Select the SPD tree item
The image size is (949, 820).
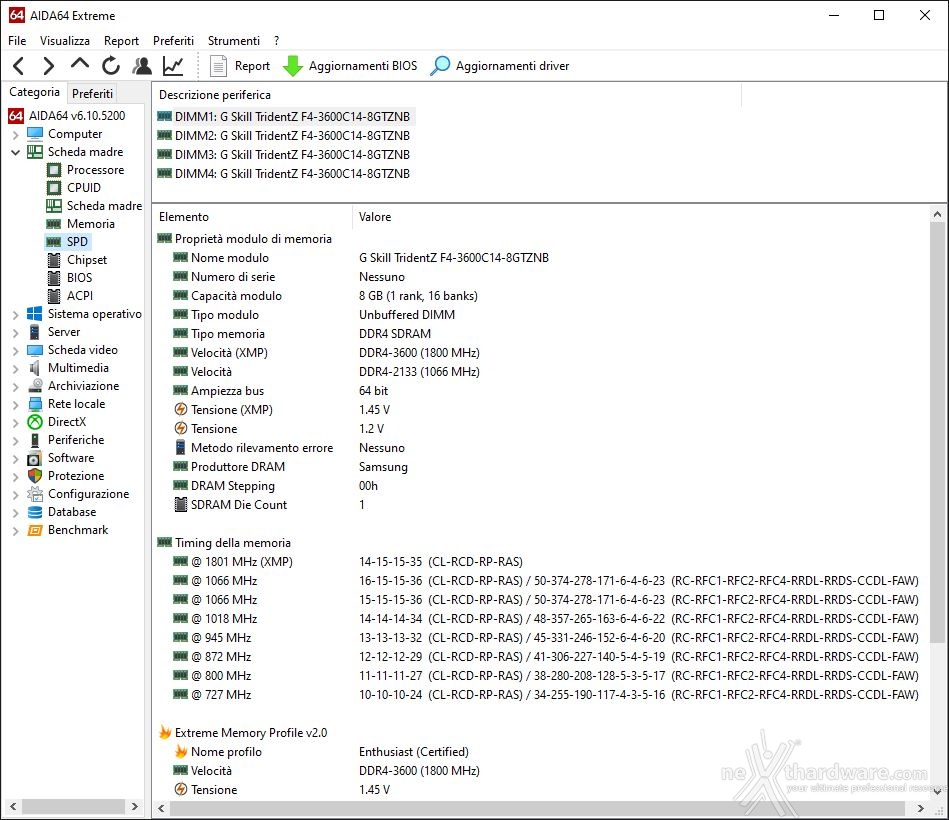[x=68, y=241]
